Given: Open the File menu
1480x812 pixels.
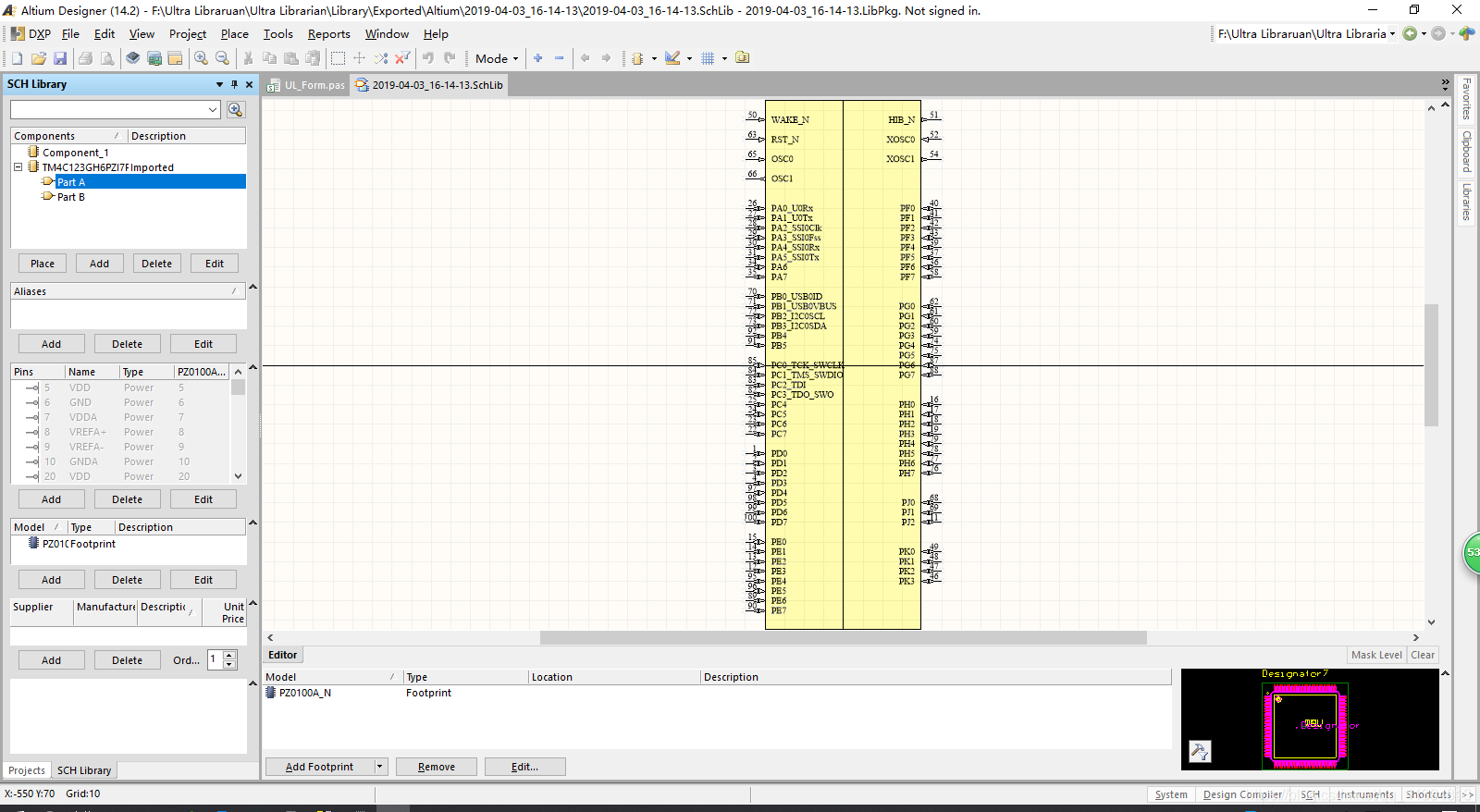Looking at the screenshot, I should [x=70, y=34].
